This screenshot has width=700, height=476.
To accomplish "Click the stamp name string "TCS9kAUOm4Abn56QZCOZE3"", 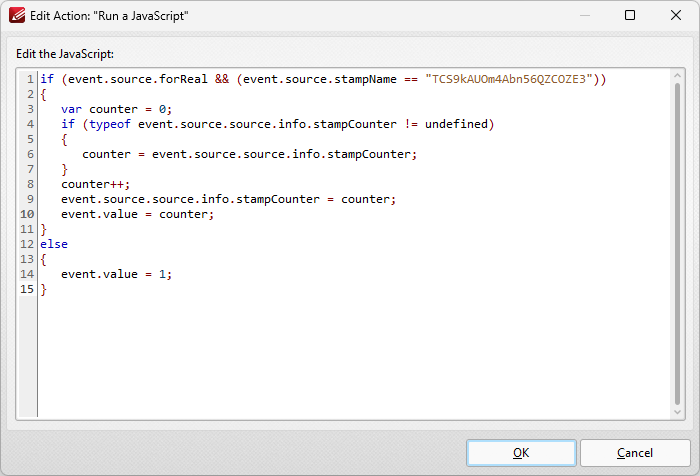I will click(509, 79).
